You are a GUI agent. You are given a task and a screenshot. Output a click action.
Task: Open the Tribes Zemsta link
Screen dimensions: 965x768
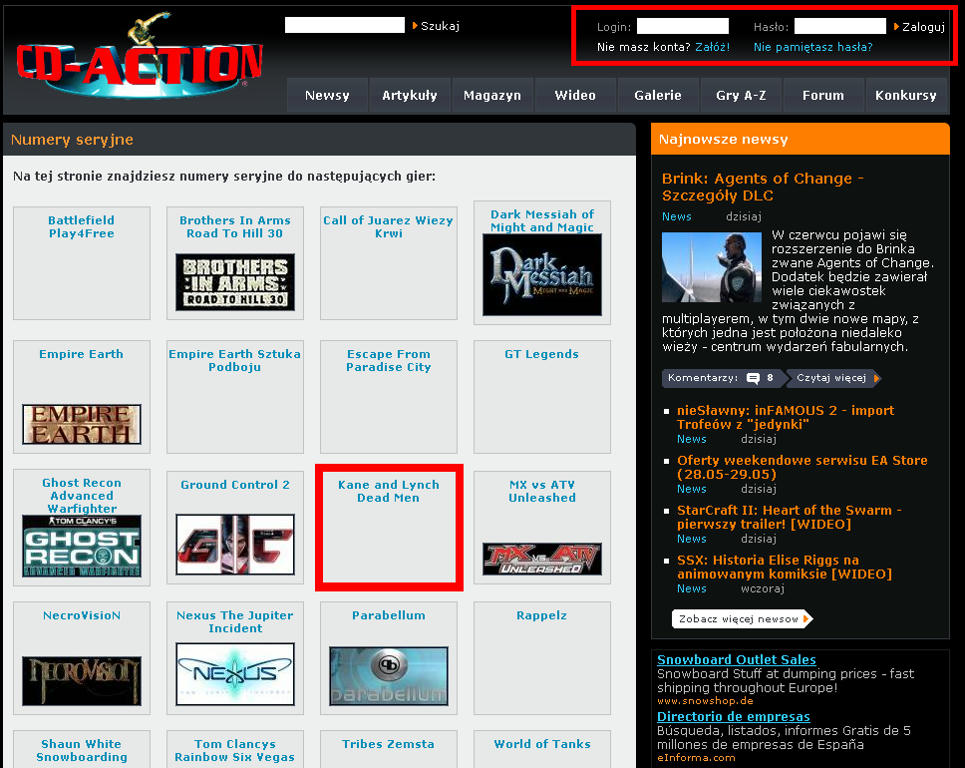click(388, 744)
